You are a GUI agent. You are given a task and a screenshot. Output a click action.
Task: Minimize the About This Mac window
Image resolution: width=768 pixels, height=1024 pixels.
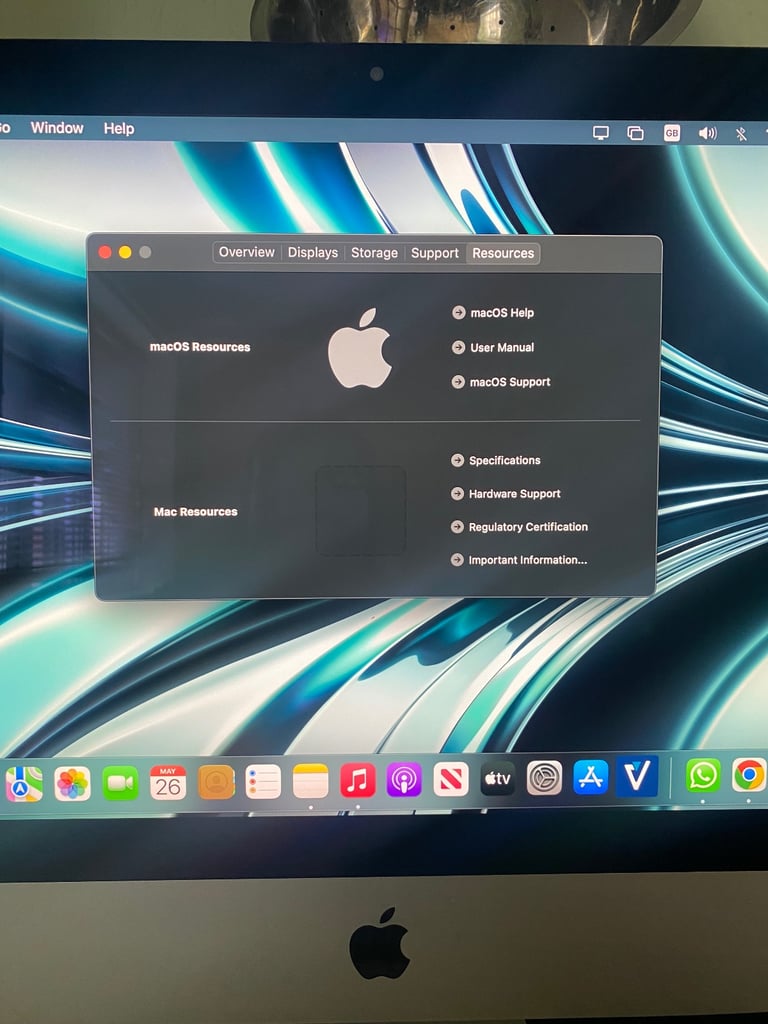(125, 252)
